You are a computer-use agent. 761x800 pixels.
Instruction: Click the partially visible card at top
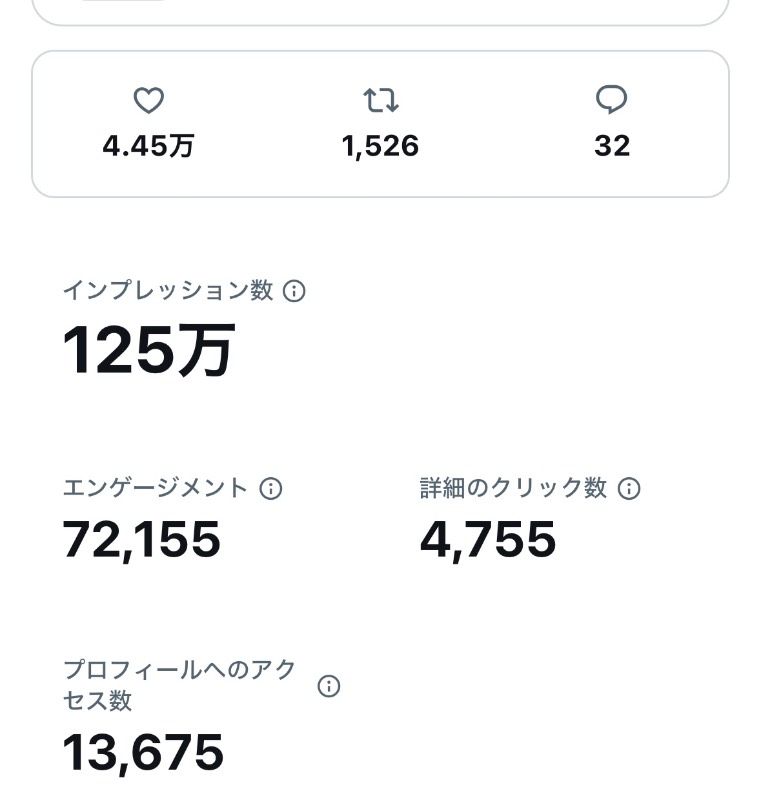click(380, 13)
